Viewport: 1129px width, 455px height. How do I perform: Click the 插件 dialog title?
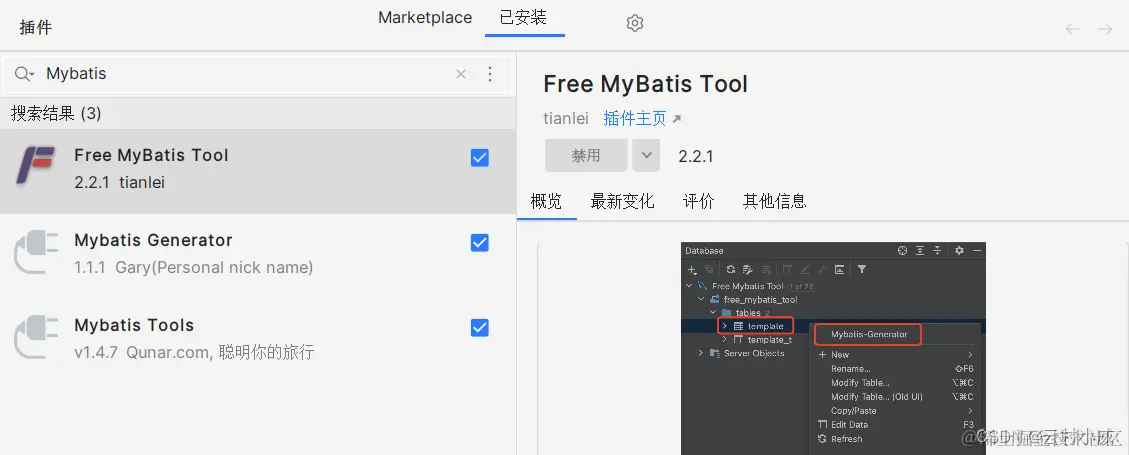pyautogui.click(x=36, y=28)
